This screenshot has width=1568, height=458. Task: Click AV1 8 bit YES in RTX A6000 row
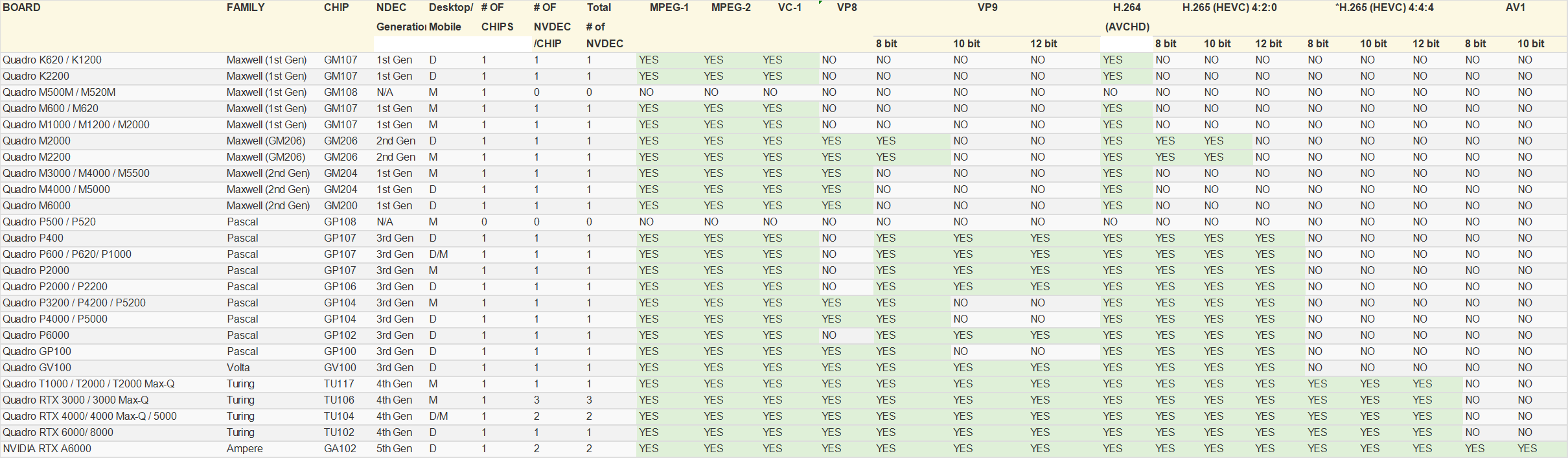(1475, 449)
